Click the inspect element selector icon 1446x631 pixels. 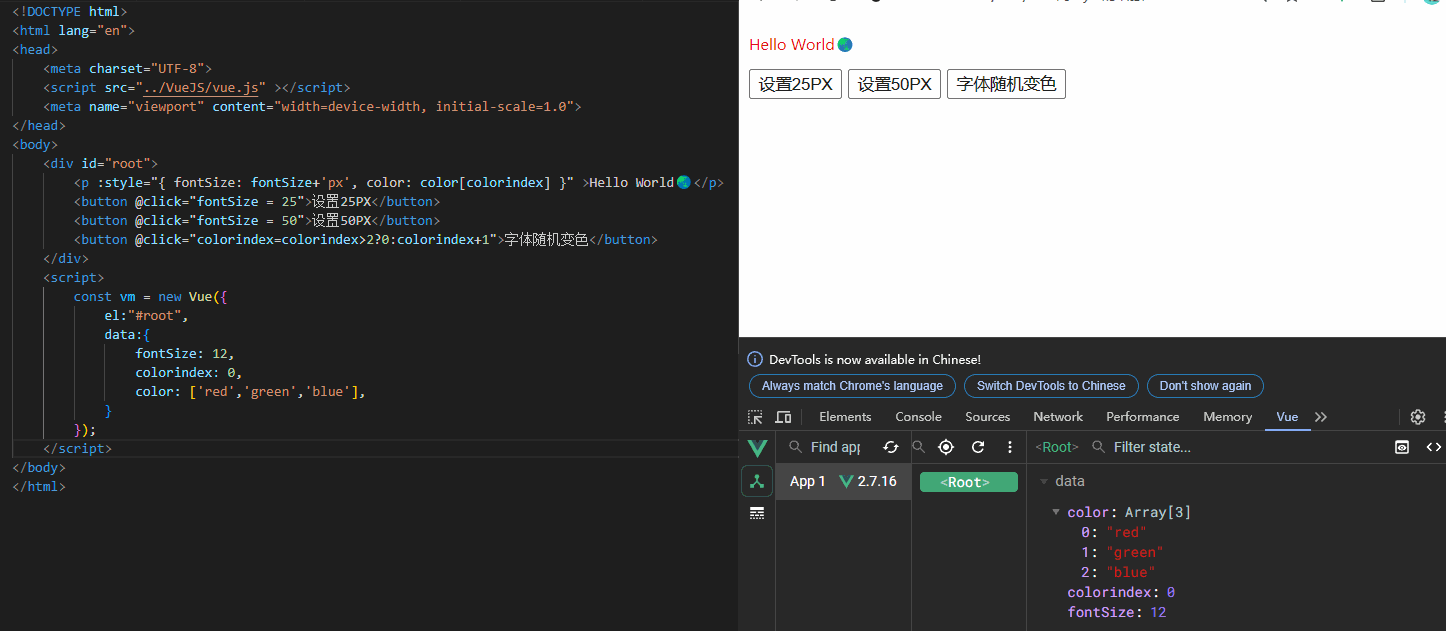tap(756, 417)
